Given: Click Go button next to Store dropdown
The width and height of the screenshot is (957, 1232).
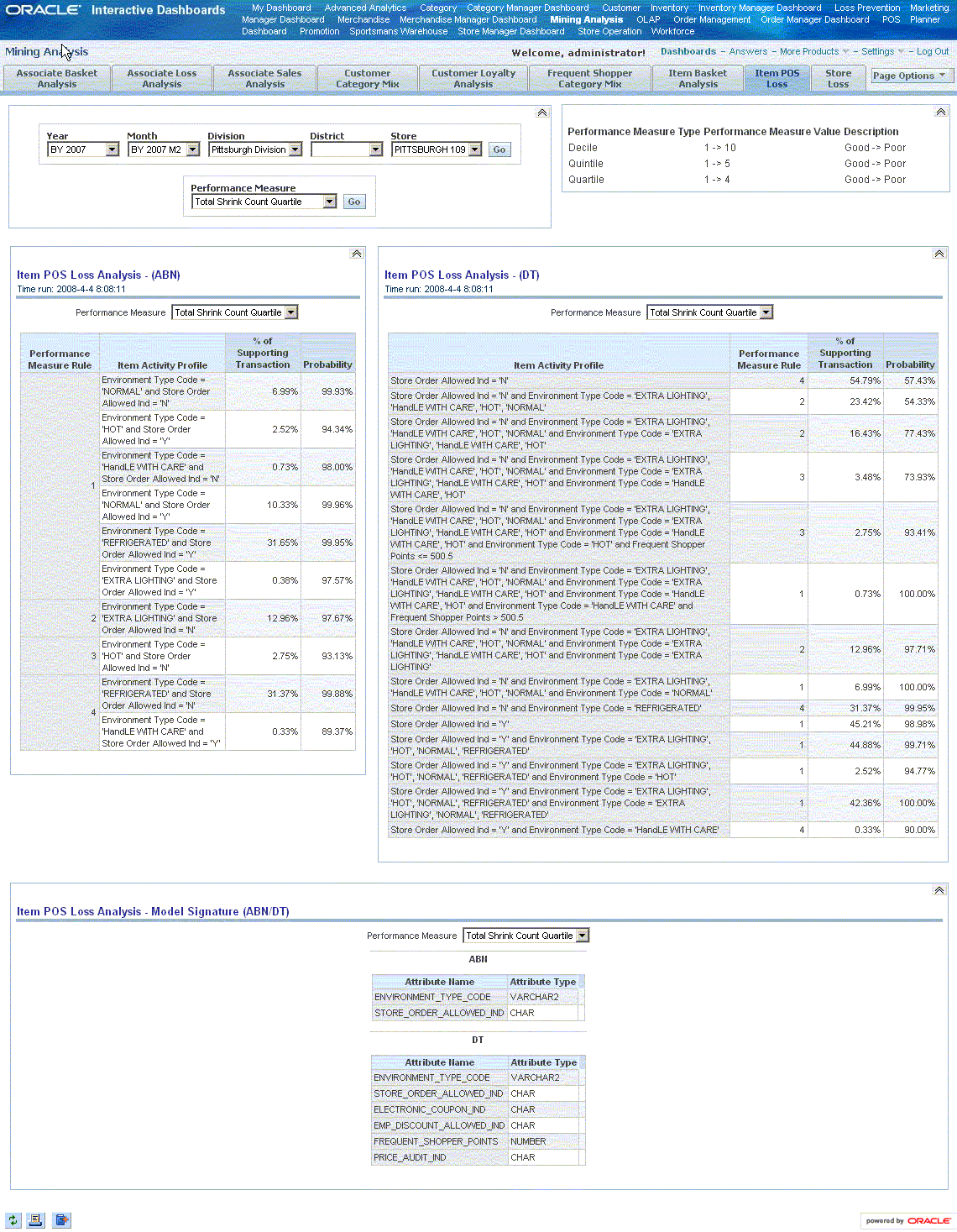Looking at the screenshot, I should pyautogui.click(x=499, y=149).
